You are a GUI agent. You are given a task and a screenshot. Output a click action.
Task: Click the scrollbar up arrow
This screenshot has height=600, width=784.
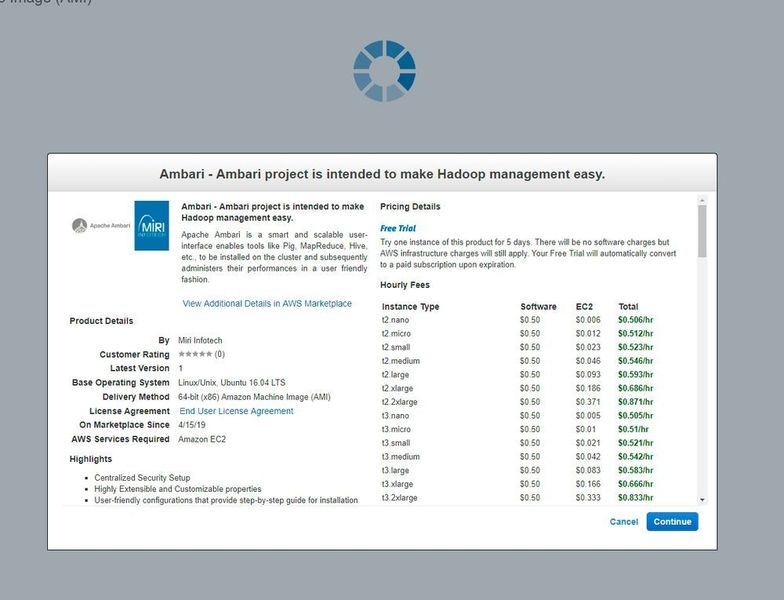tap(702, 200)
